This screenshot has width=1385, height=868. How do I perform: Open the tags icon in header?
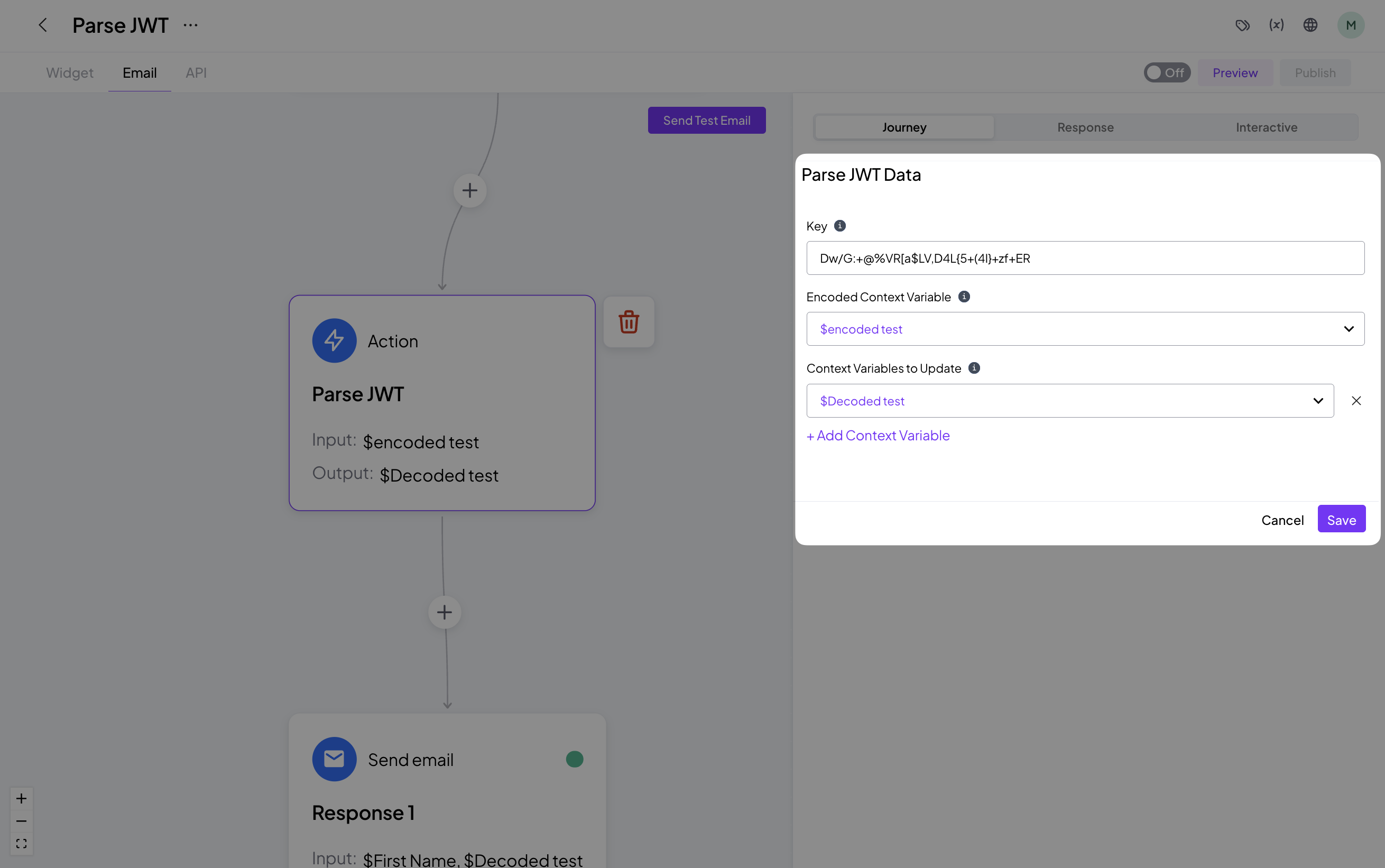tap(1243, 25)
